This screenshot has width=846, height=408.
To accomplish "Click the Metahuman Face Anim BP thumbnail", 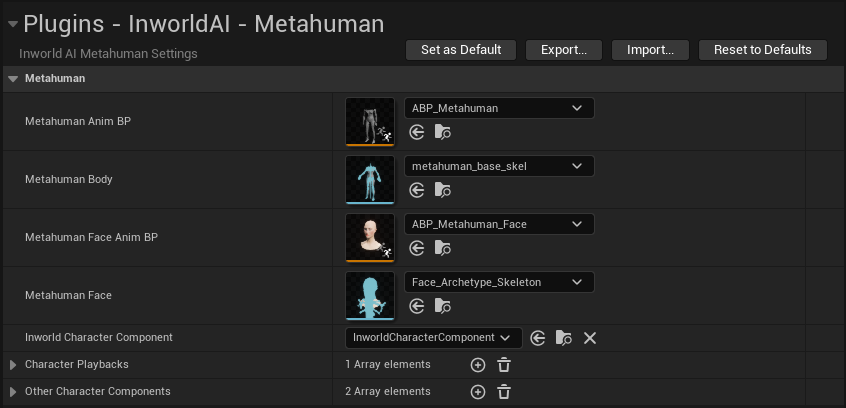I will coord(370,237).
